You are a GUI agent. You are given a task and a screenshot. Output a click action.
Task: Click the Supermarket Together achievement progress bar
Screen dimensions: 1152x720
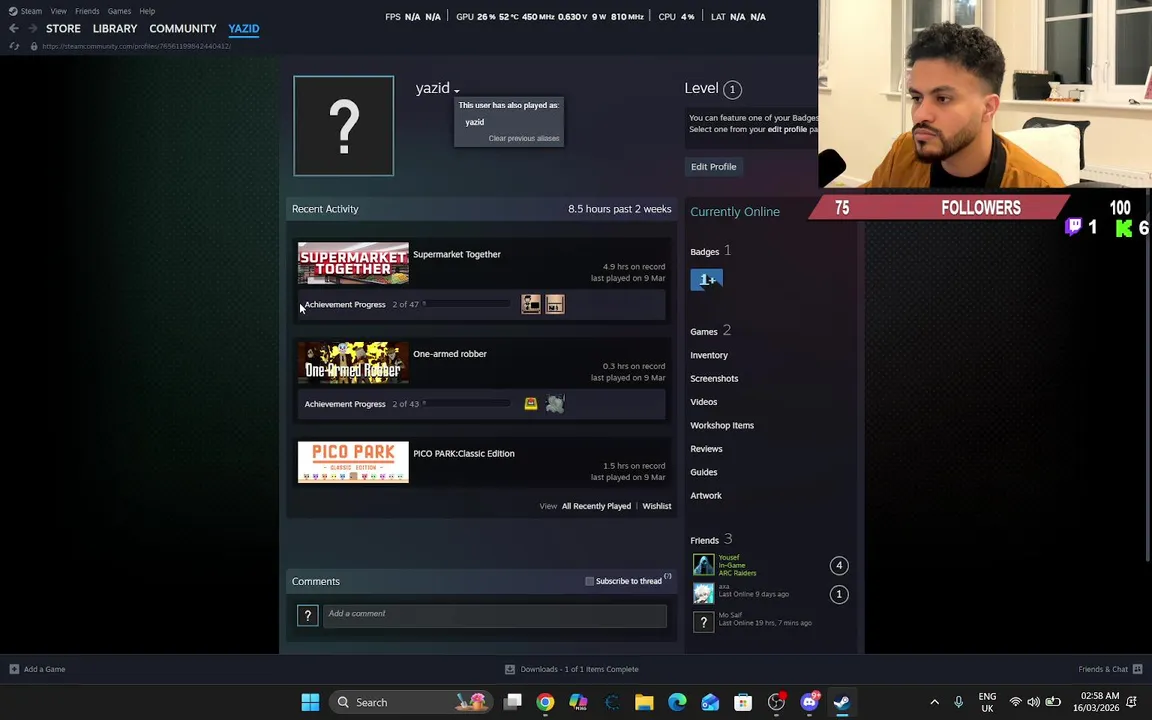point(467,303)
